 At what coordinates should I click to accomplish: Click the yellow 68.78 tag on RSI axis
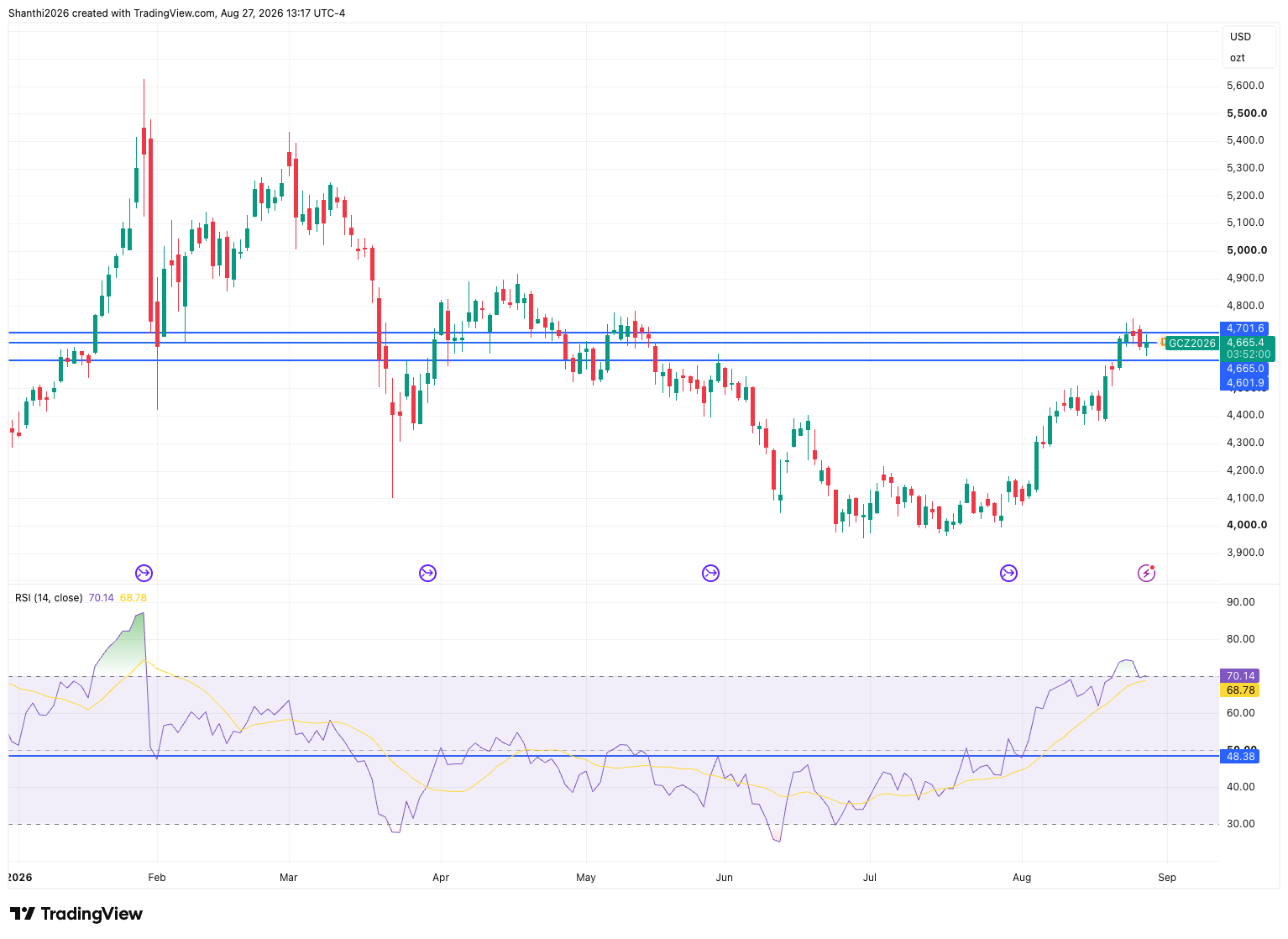click(x=1240, y=690)
